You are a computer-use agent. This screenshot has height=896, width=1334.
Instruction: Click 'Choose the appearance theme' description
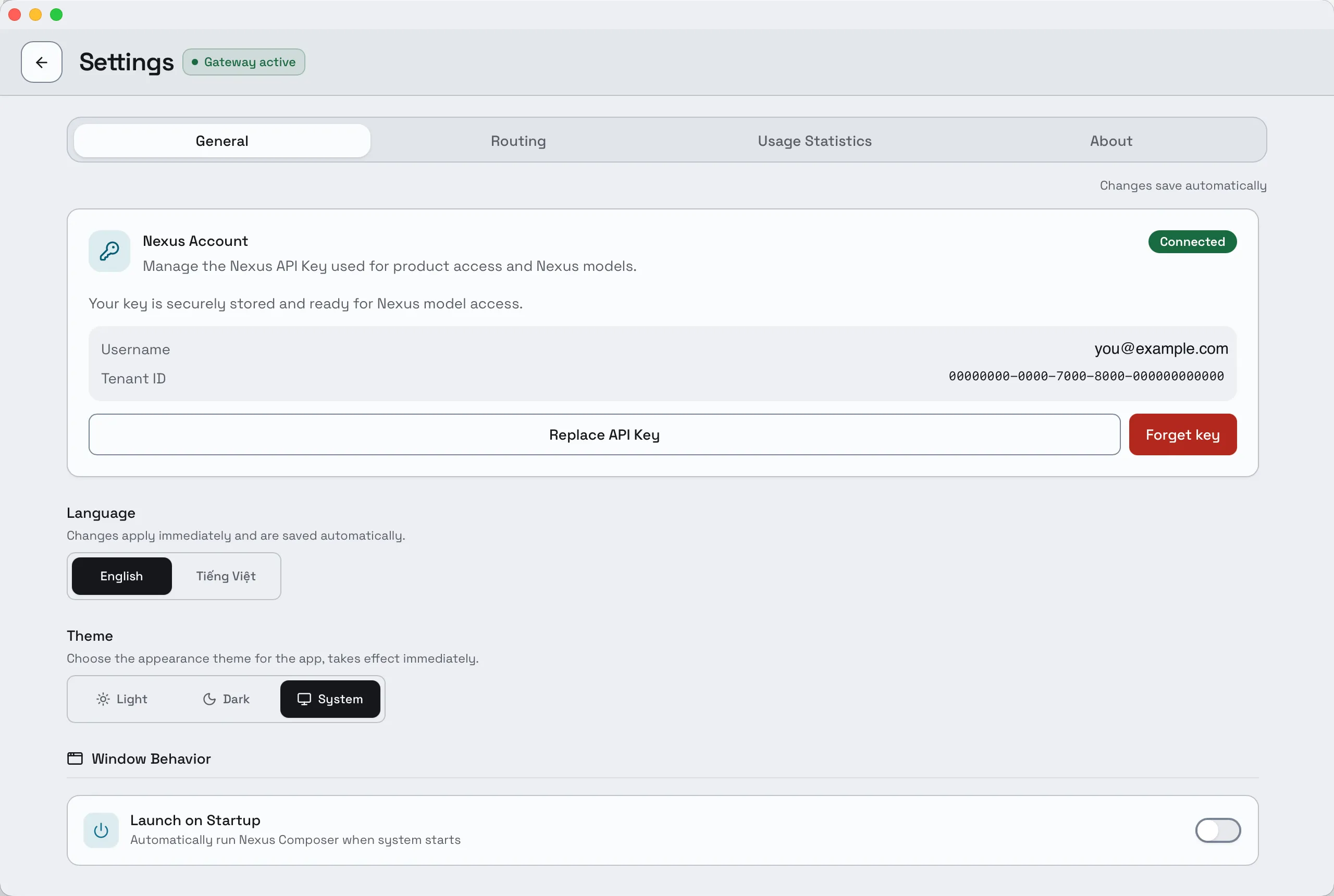[273, 658]
